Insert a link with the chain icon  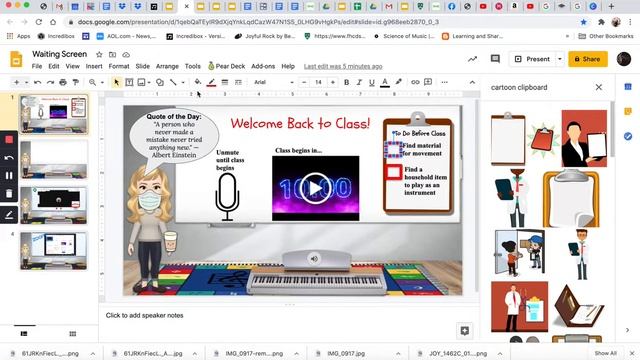coord(415,82)
